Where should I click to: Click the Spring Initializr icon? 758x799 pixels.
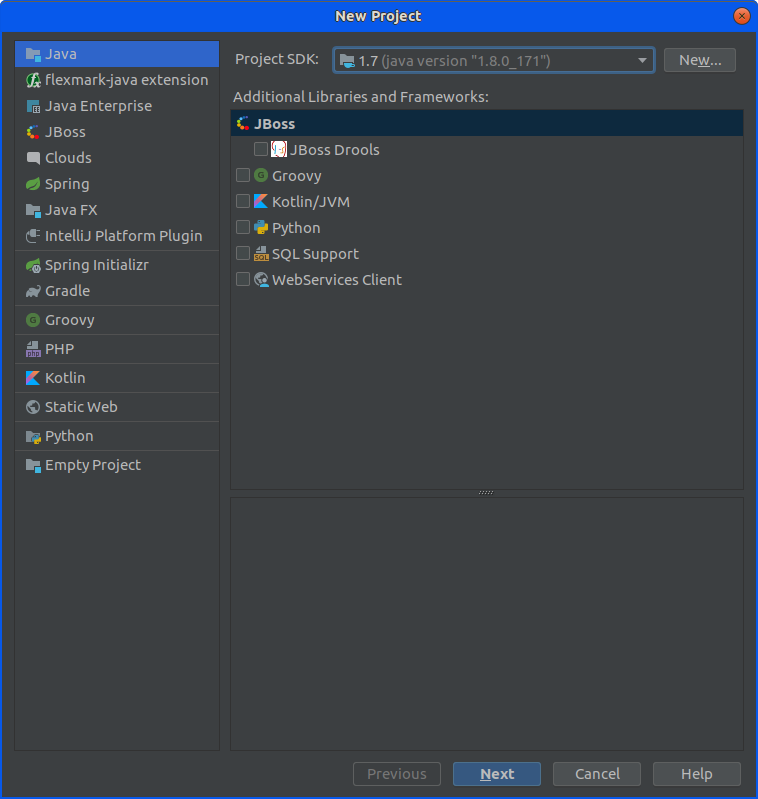(33, 265)
